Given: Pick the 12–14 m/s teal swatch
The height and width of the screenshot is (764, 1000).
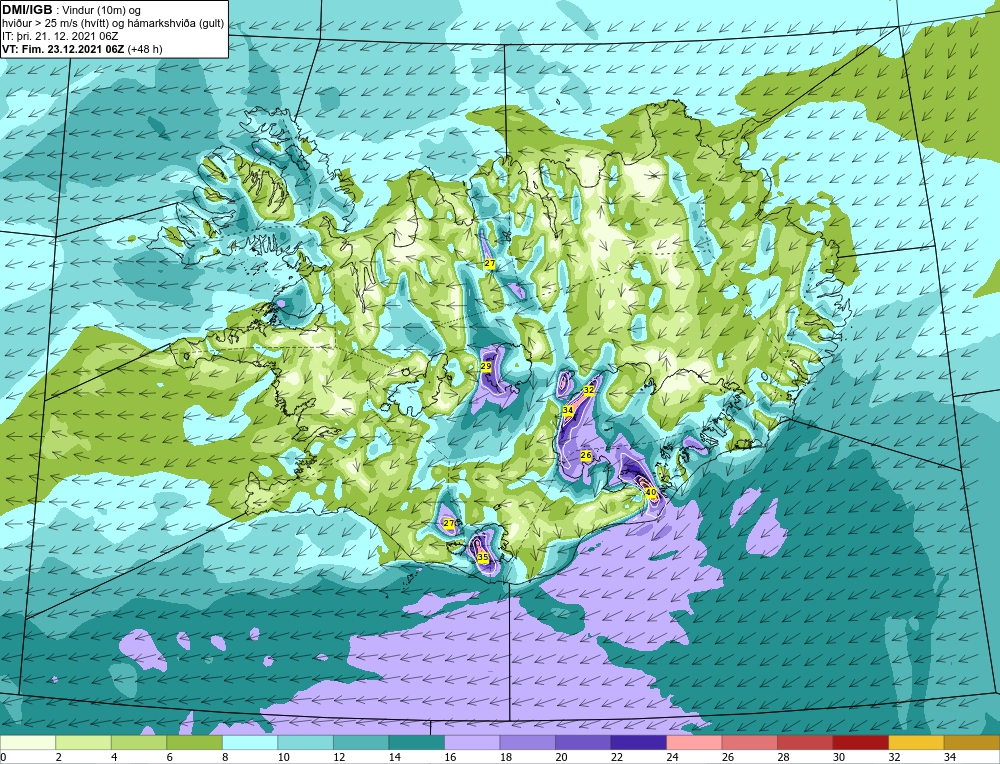Looking at the screenshot, I should click(x=361, y=743).
